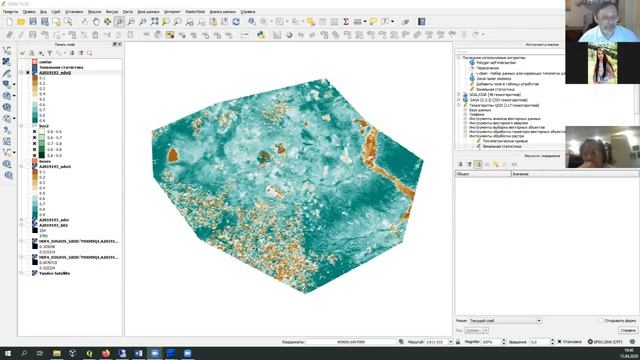
Task: Activate the highlighted Zoom In tool
Action: click(x=119, y=22)
